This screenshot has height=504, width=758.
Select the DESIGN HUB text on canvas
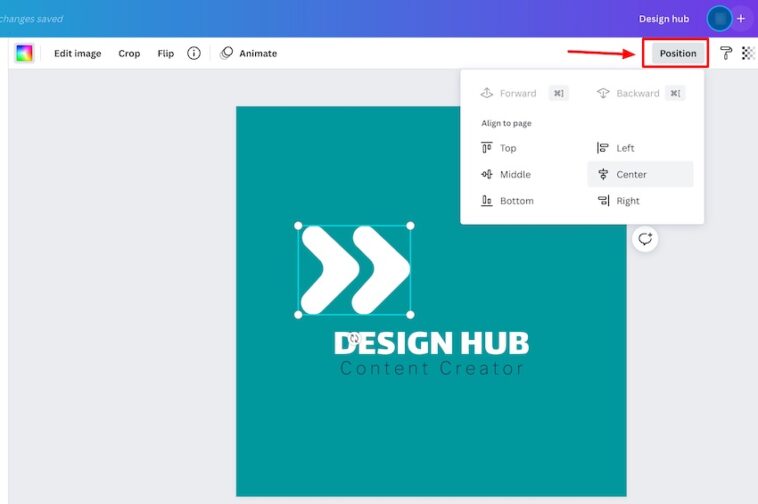pyautogui.click(x=431, y=343)
